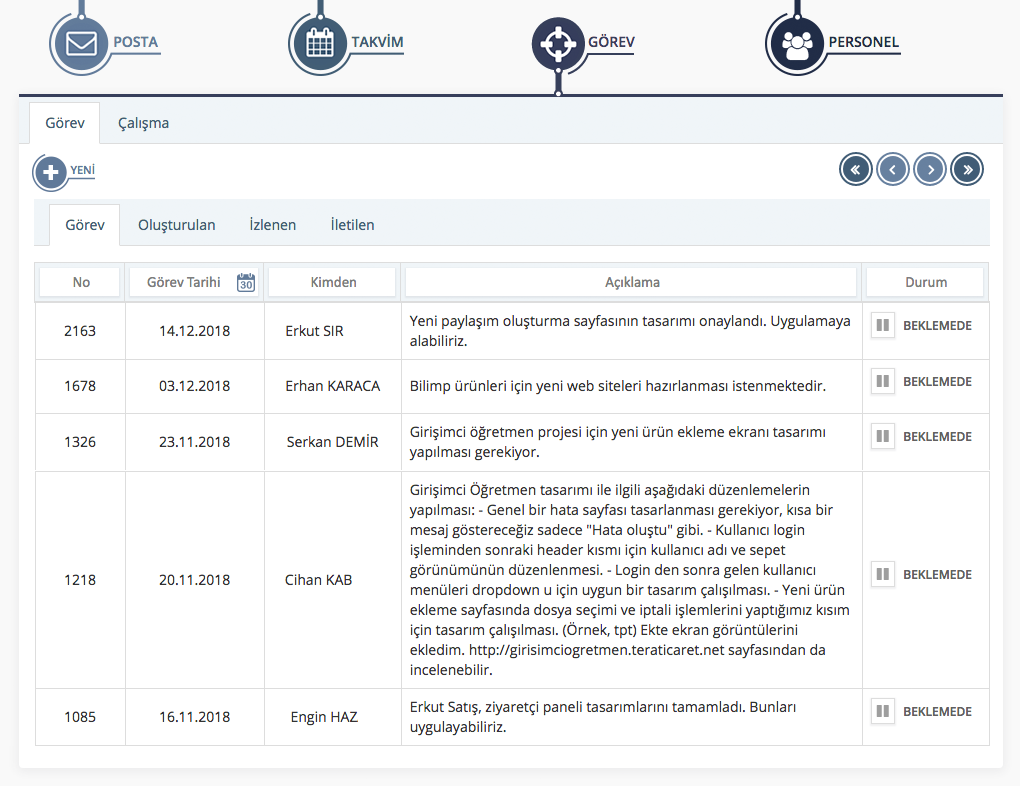Select the İzlenen sub-tab
1020x786 pixels.
(x=272, y=225)
